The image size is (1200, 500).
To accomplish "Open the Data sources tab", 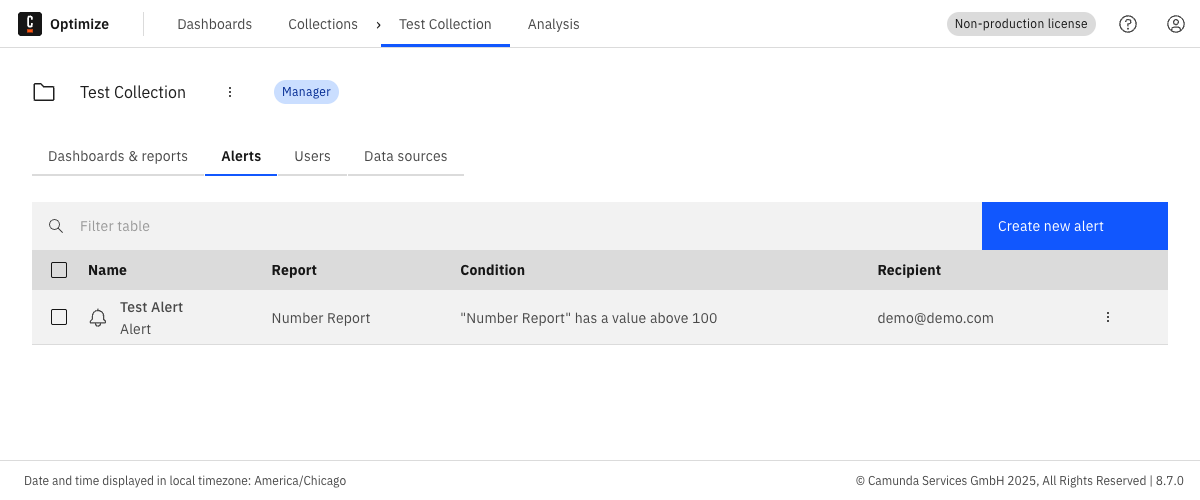I will tap(405, 156).
